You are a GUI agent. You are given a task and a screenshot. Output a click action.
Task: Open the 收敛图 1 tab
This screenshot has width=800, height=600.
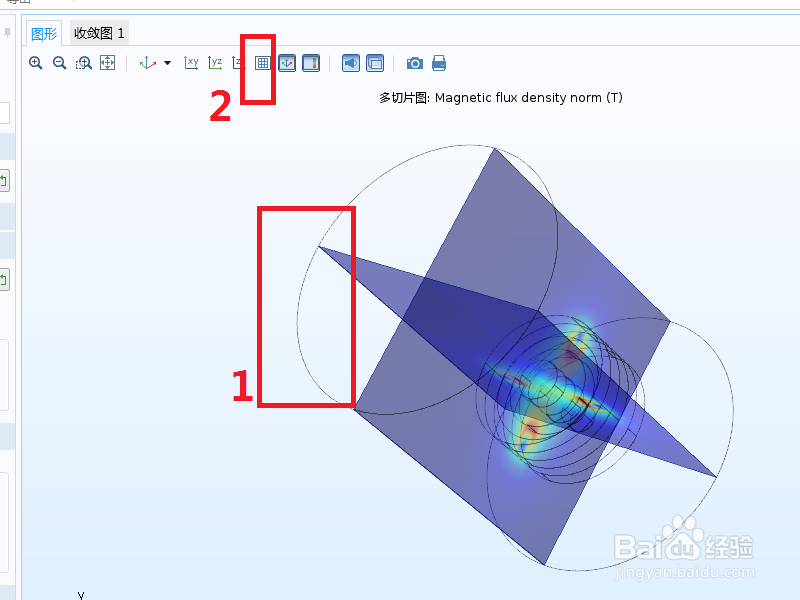click(x=99, y=33)
